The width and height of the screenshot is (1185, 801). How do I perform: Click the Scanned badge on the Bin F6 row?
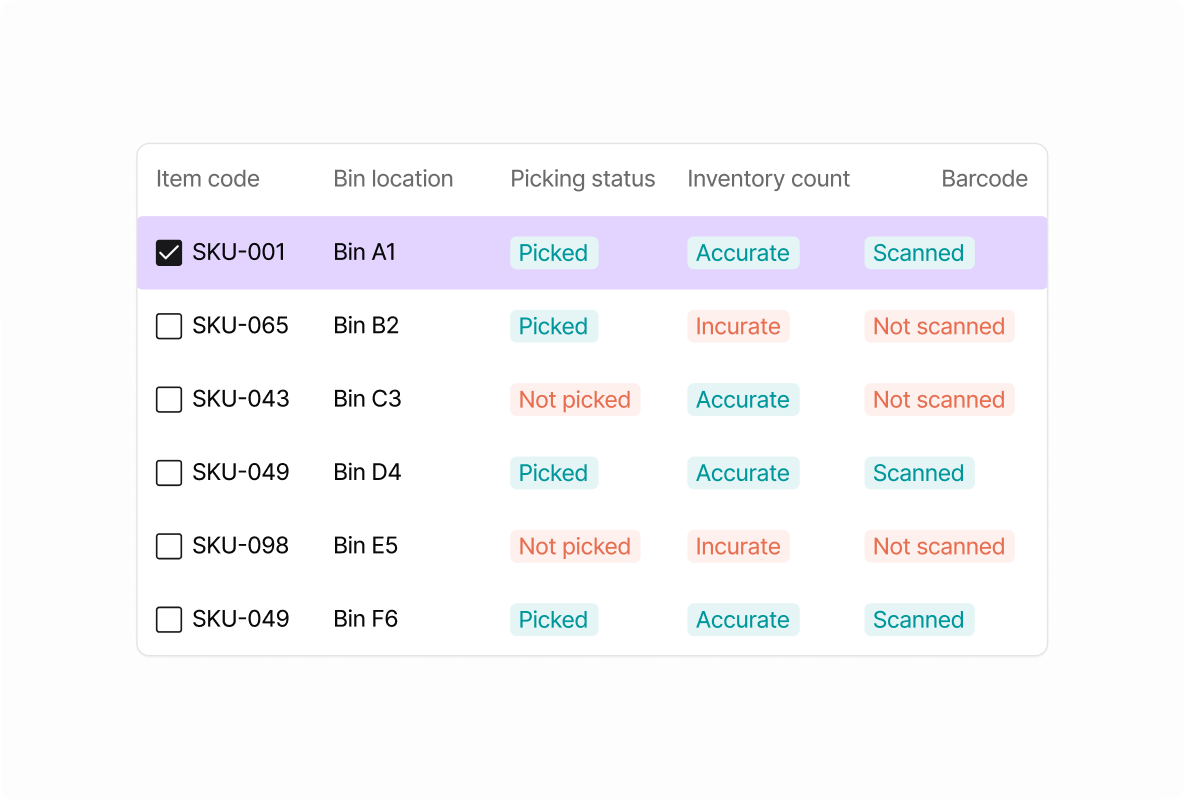[x=919, y=619]
